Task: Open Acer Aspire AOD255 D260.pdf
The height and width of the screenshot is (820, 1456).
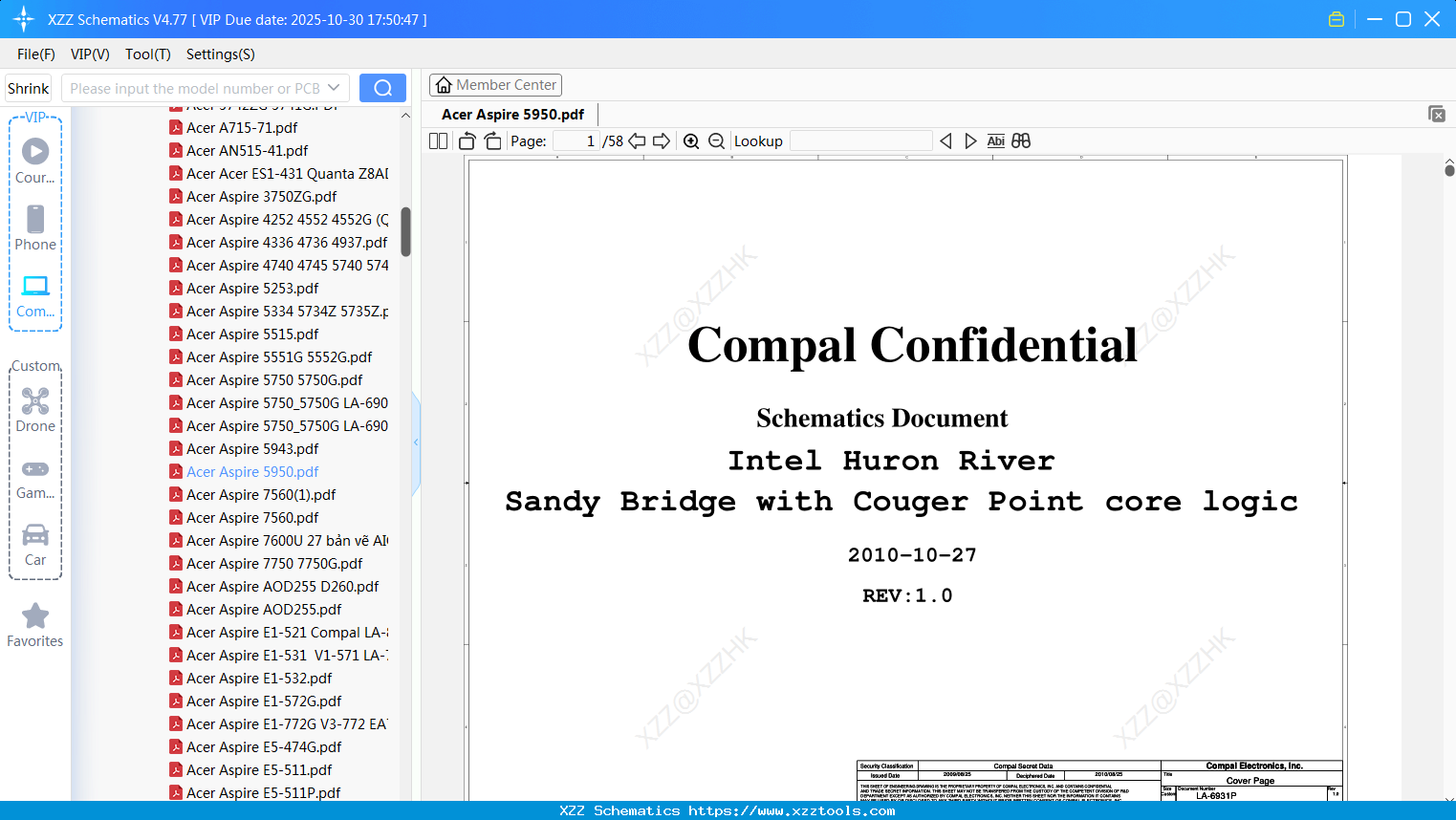Action: pos(274,586)
